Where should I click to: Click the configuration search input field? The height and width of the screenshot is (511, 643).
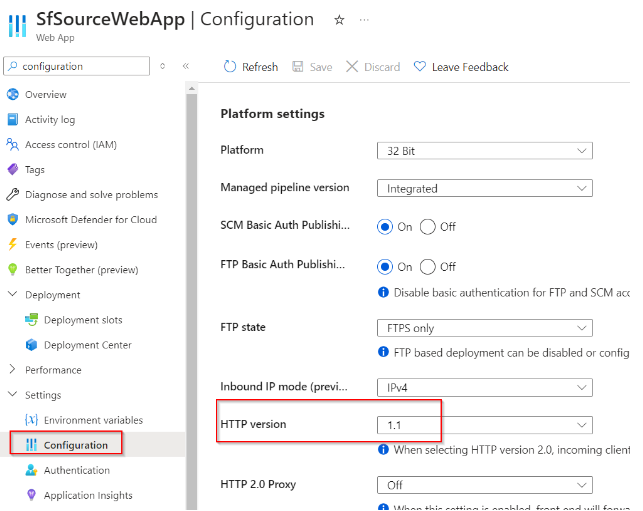point(77,66)
